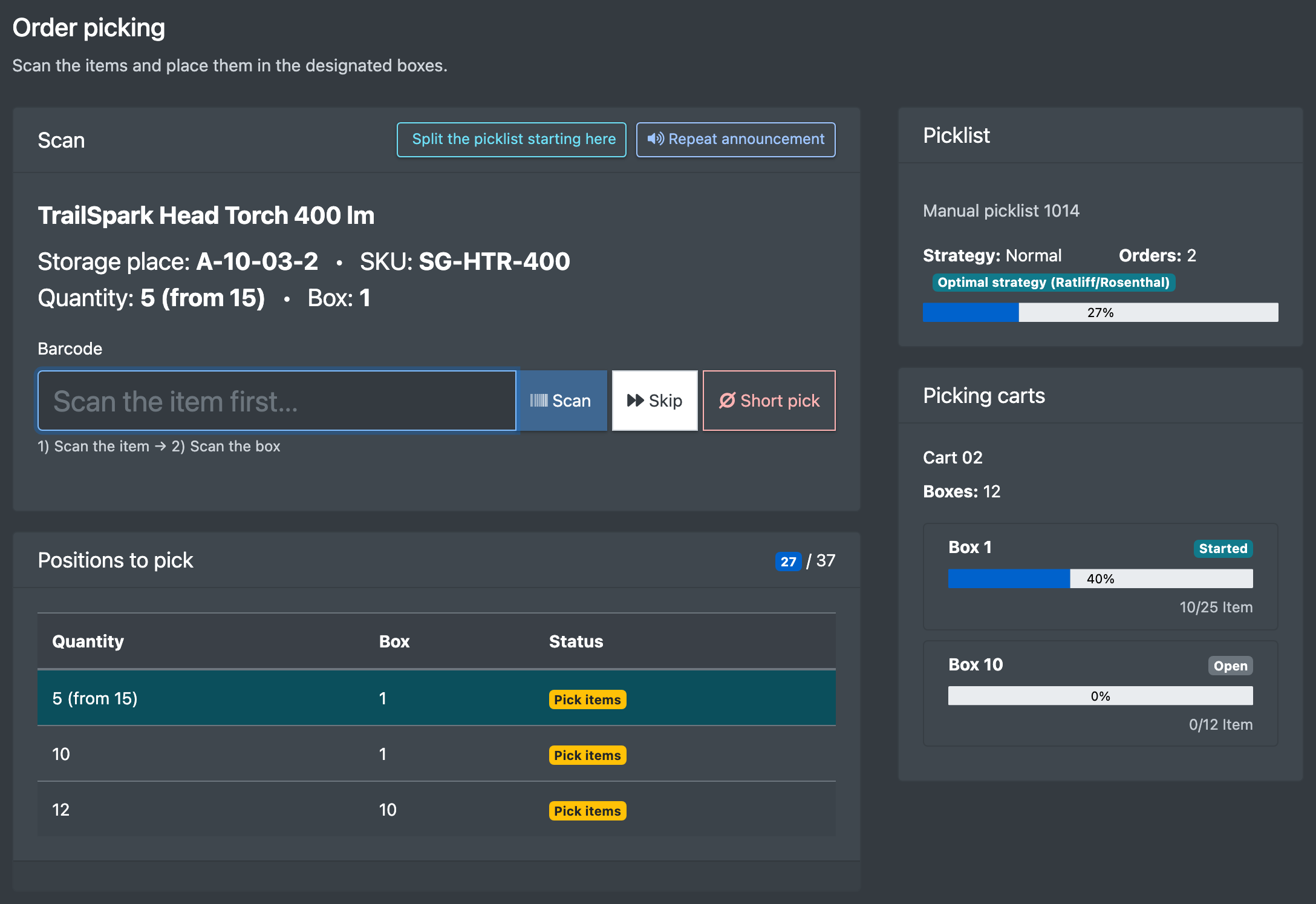
Task: Click the Box 10 0% progress bar
Action: click(x=1100, y=696)
